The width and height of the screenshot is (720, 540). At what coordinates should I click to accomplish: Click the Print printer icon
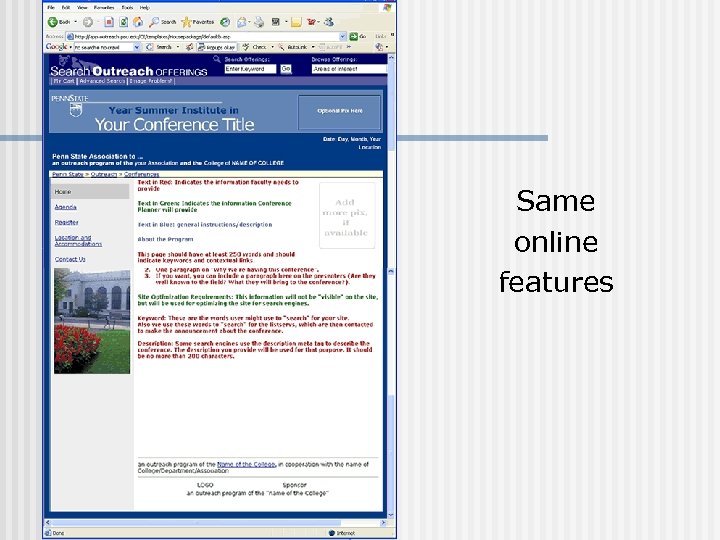(x=259, y=22)
